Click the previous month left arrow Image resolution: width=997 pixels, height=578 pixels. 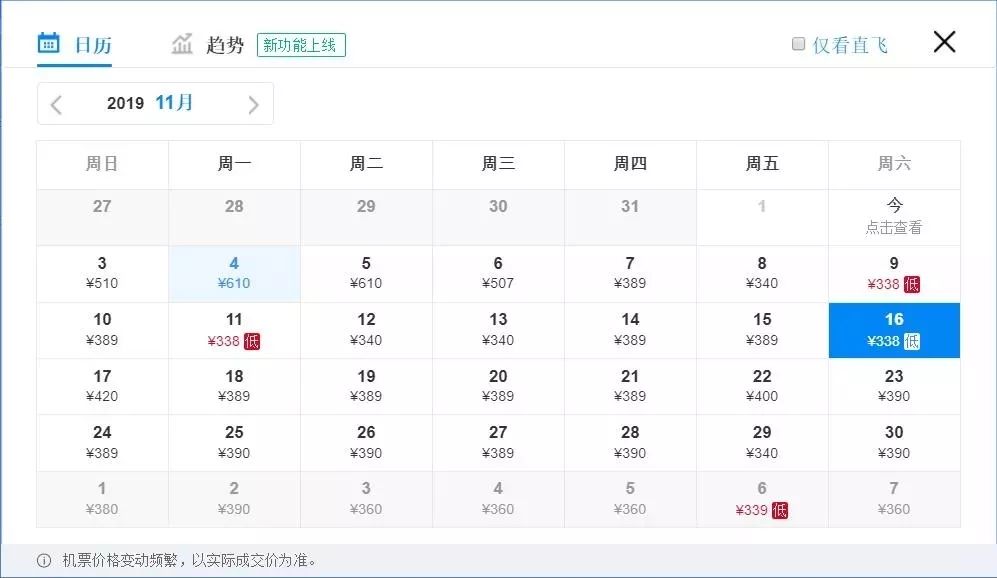point(56,103)
